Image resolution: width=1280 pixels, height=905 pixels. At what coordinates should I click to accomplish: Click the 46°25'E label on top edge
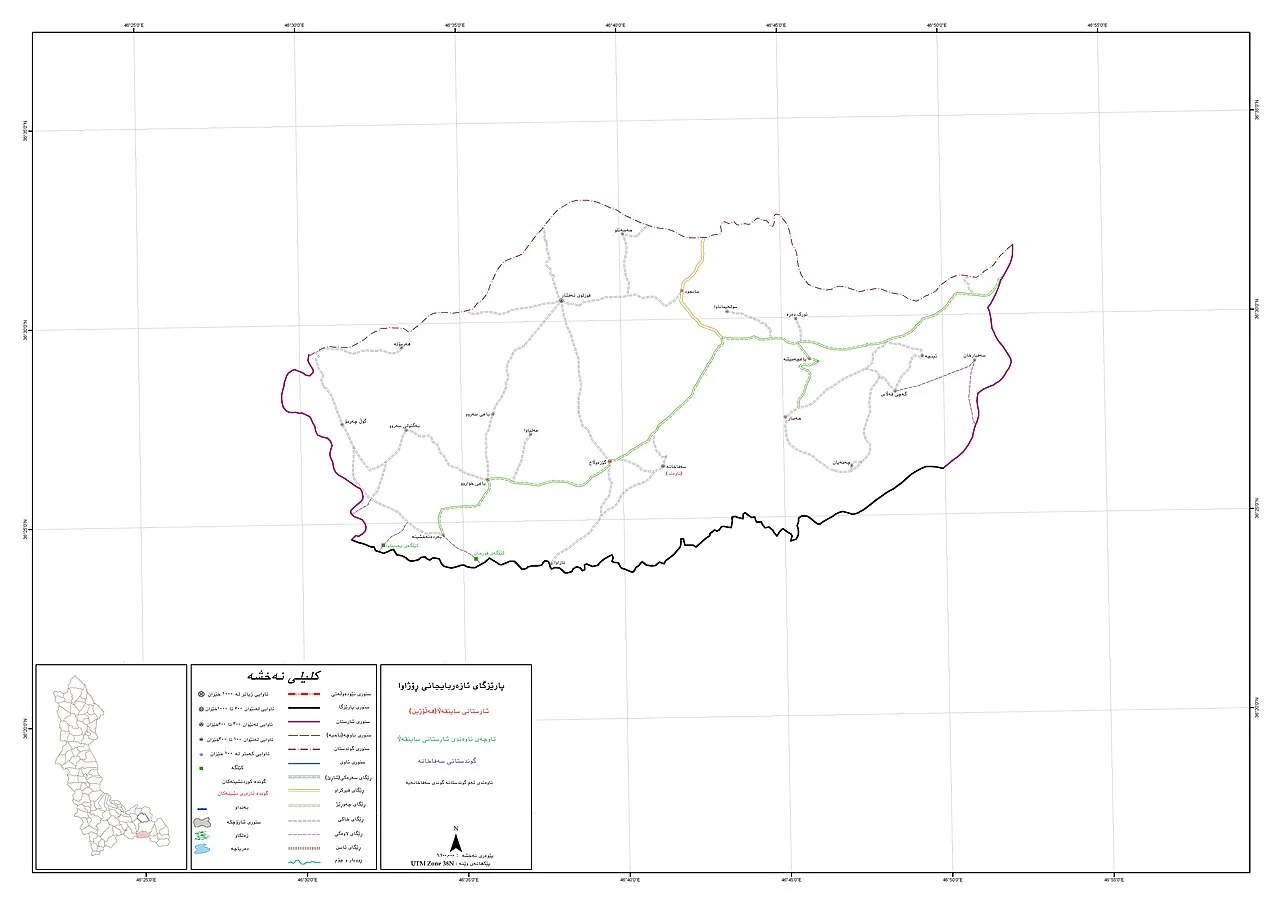[x=132, y=23]
